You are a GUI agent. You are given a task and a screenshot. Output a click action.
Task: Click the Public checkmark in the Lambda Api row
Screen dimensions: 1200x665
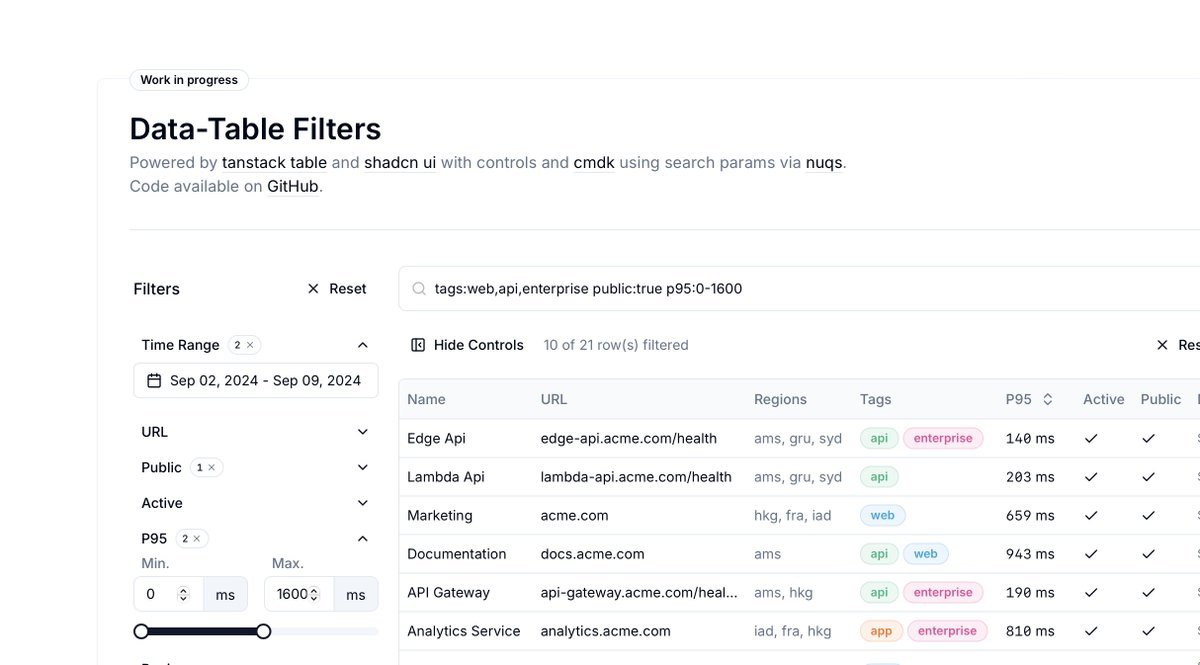[x=1149, y=477]
